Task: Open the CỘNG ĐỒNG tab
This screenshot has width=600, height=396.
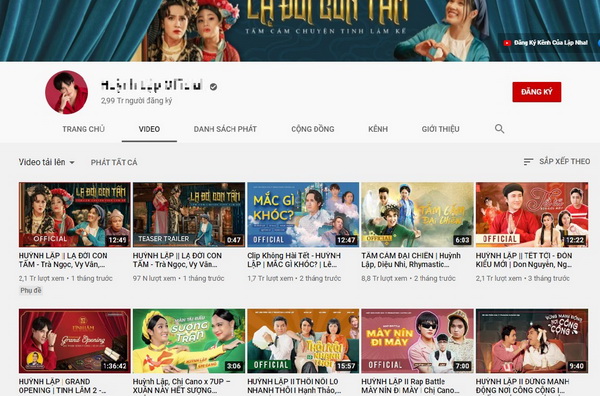Action: click(x=313, y=129)
